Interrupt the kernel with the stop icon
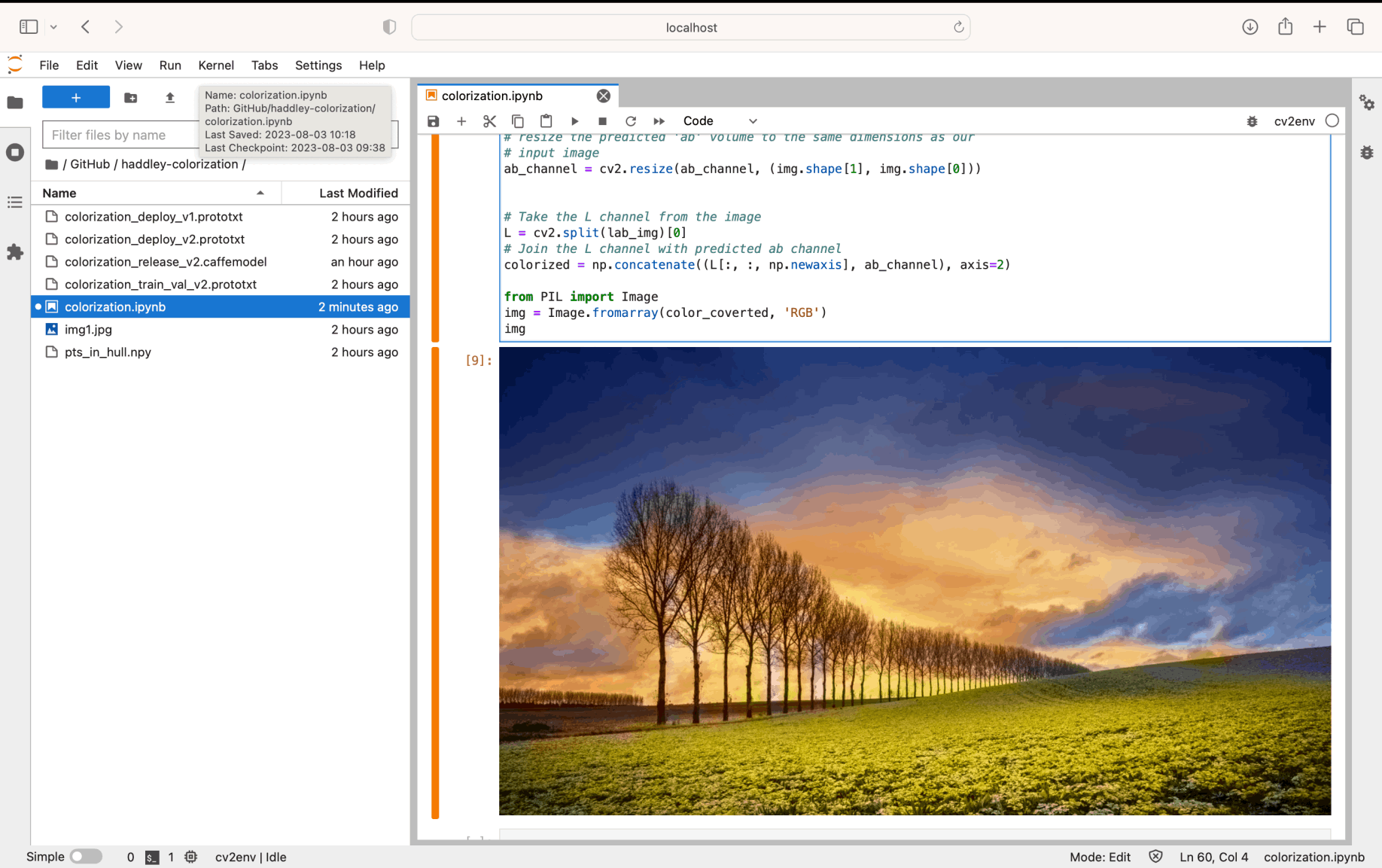 [x=602, y=121]
